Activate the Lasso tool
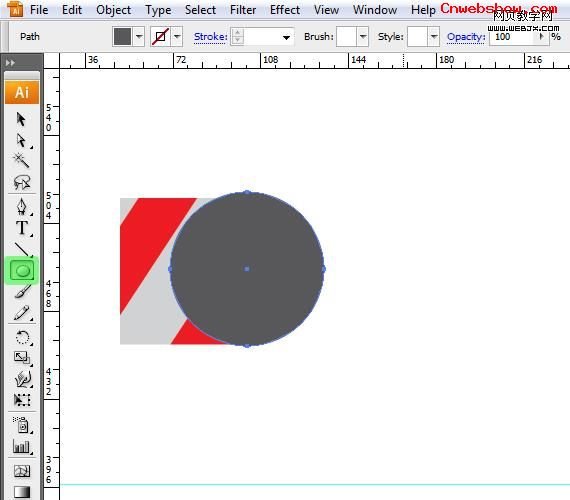Screen dimensions: 570x500 click(x=22, y=182)
